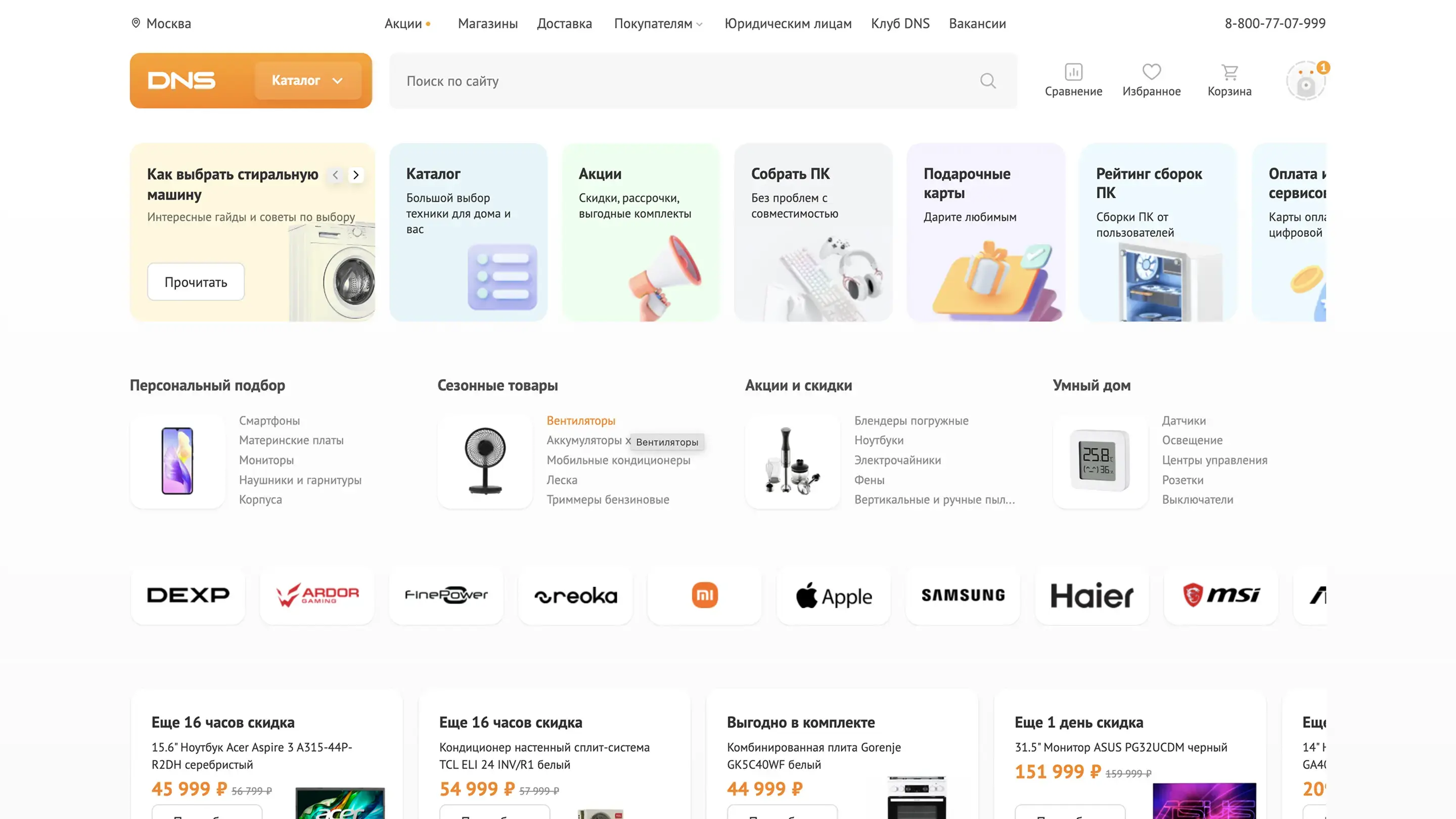Open the Apple brand tile
Screen dimensions: 1456x819
coord(834,595)
